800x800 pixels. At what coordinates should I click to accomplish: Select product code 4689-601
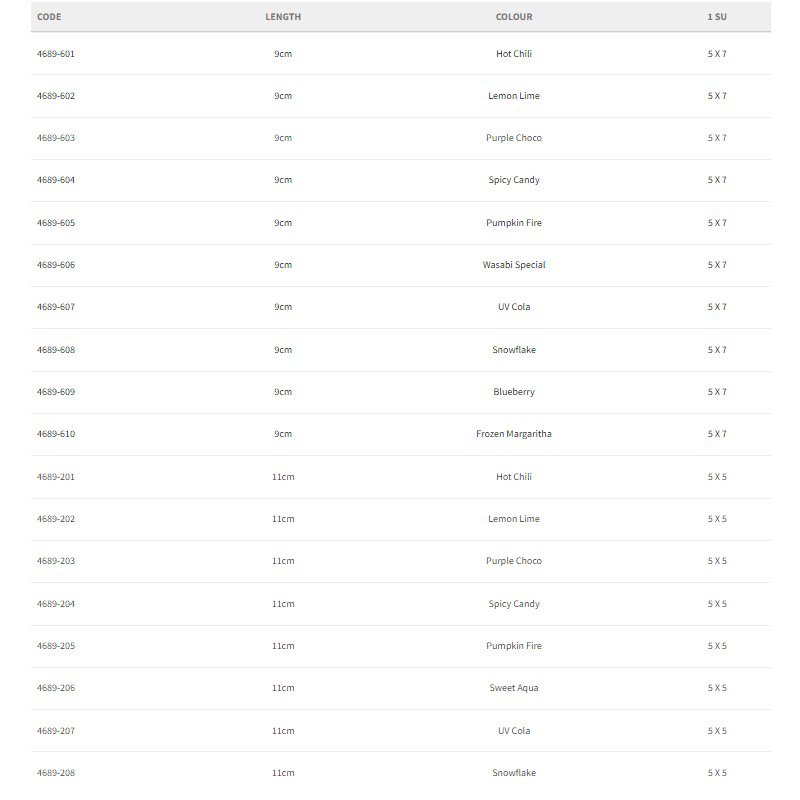tap(56, 54)
